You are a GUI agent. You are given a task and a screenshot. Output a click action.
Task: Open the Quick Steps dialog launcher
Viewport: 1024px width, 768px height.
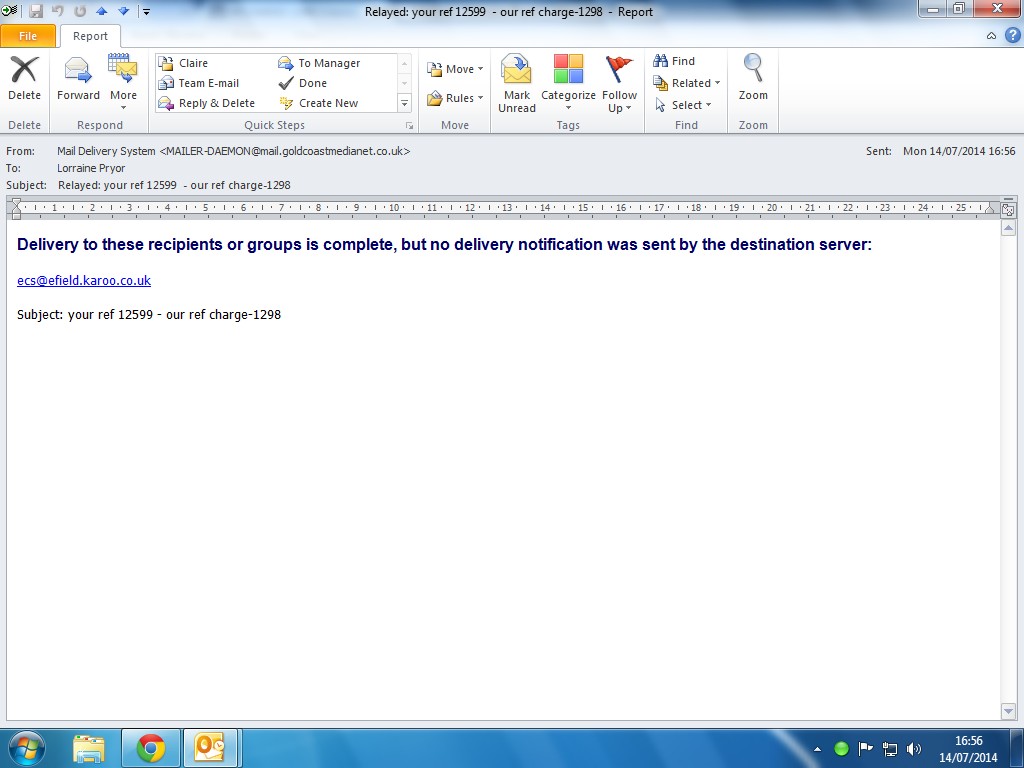click(x=409, y=125)
